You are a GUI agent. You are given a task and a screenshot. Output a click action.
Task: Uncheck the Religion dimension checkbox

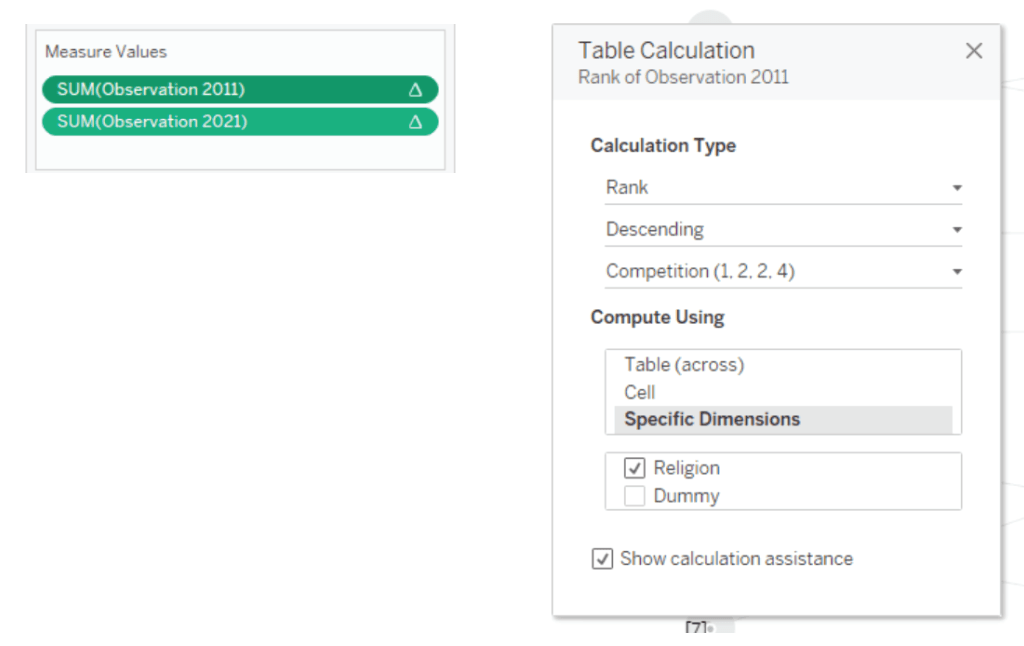point(635,468)
